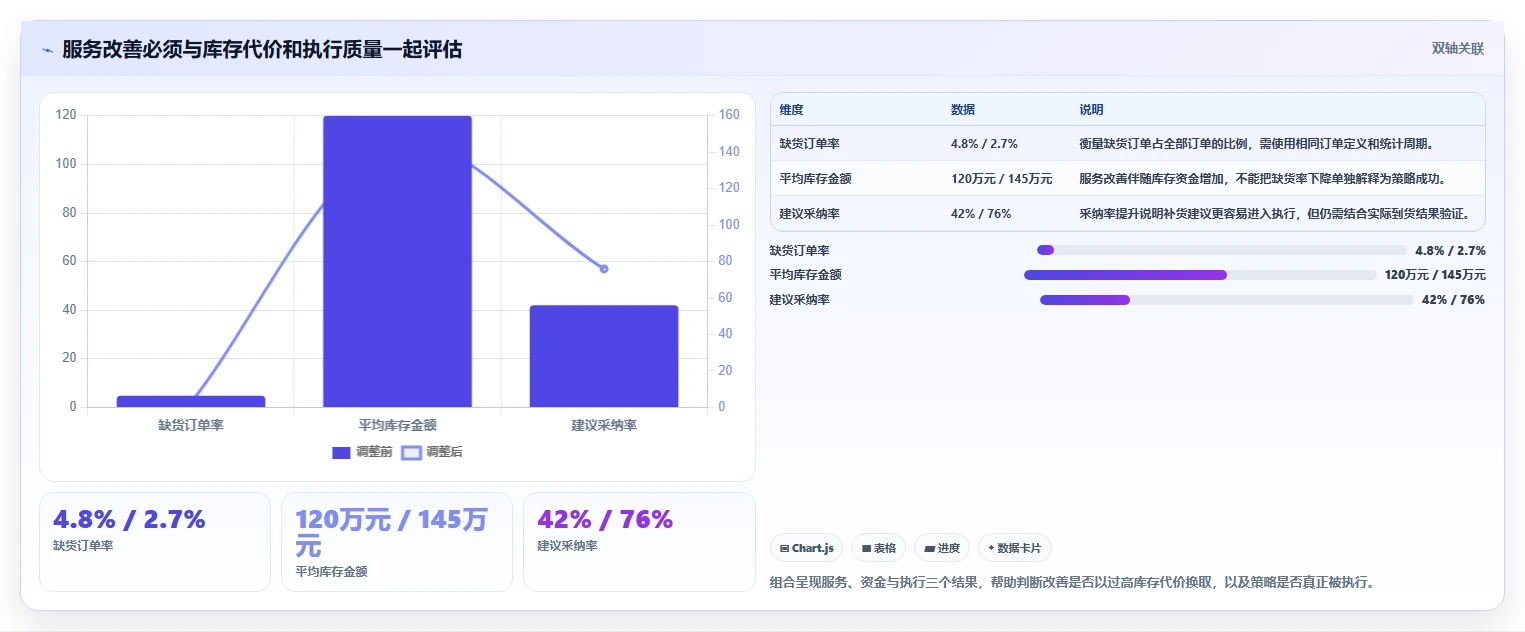Image resolution: width=1525 pixels, height=632 pixels.
Task: Click the title 服务改善必须与库存代价和执行质量一起评估
Action: (x=262, y=49)
